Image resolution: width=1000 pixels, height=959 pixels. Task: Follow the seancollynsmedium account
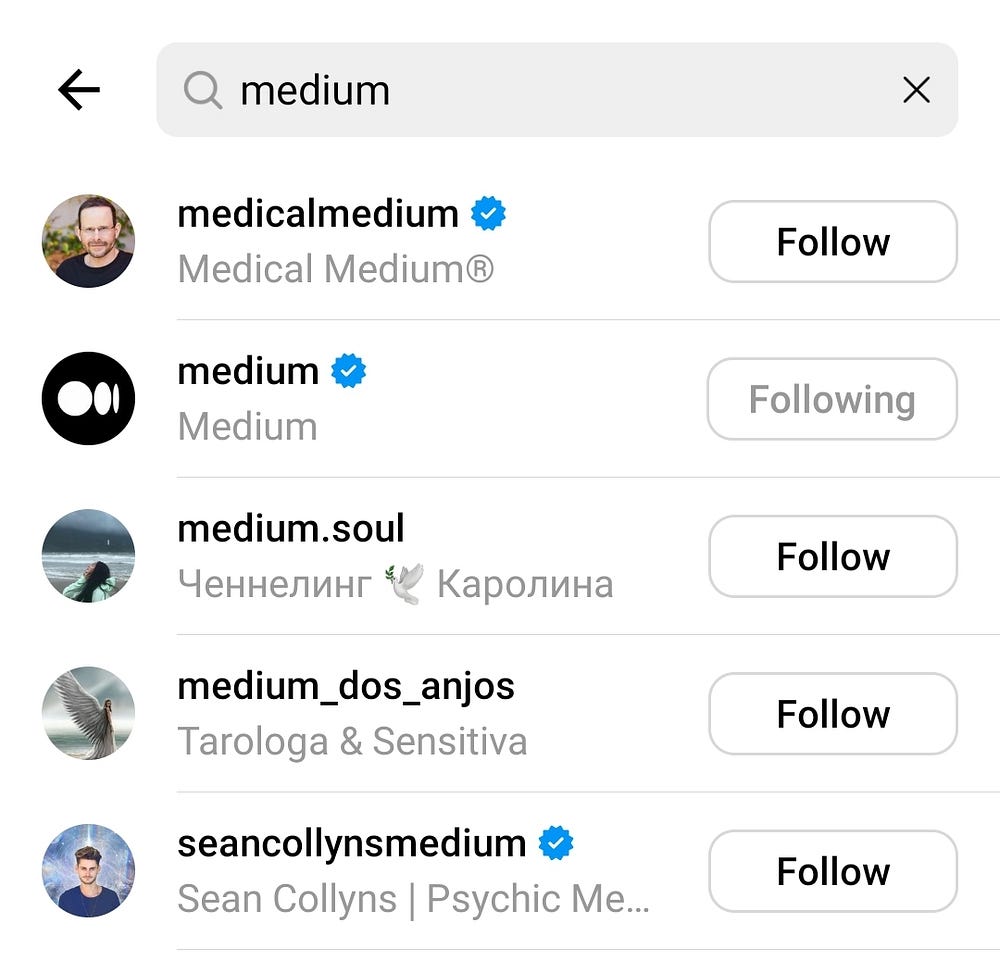833,871
